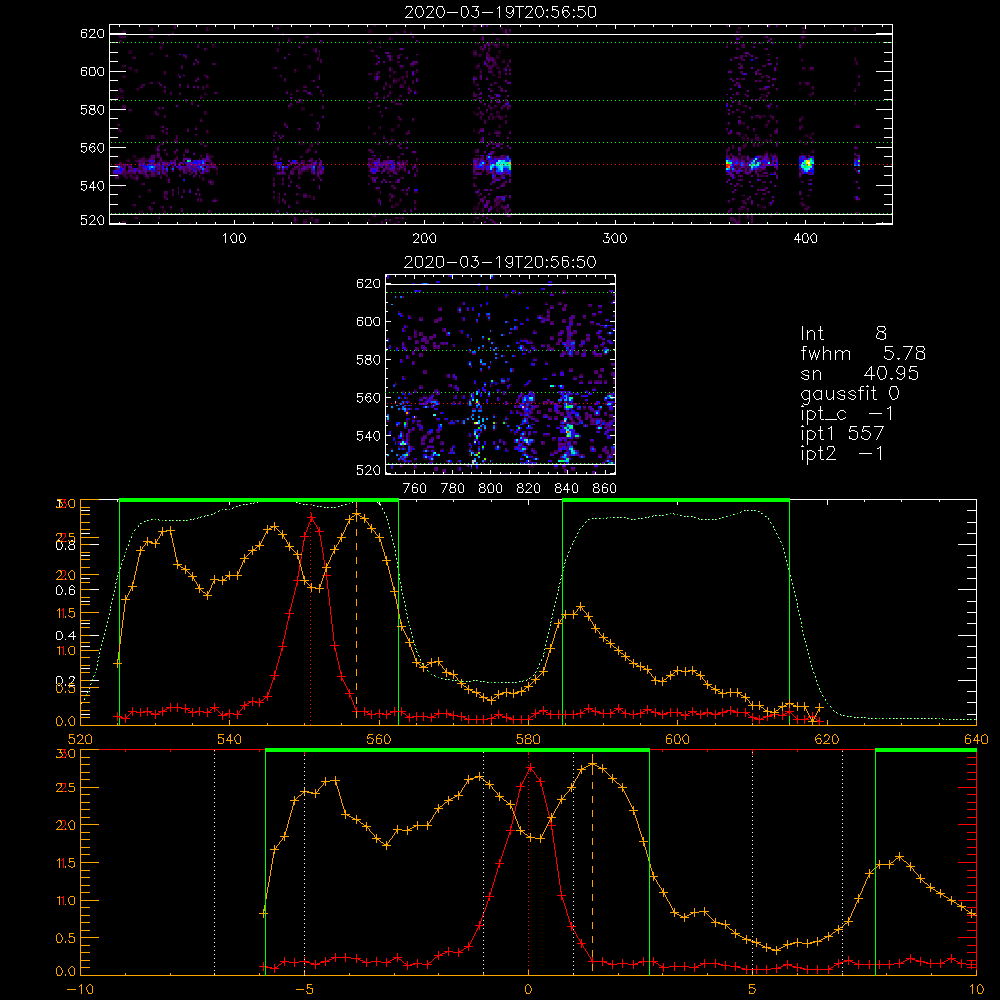Click x-axis label 300 under the wide spectrogram
Screen dimensions: 1000x1000
click(x=615, y=239)
